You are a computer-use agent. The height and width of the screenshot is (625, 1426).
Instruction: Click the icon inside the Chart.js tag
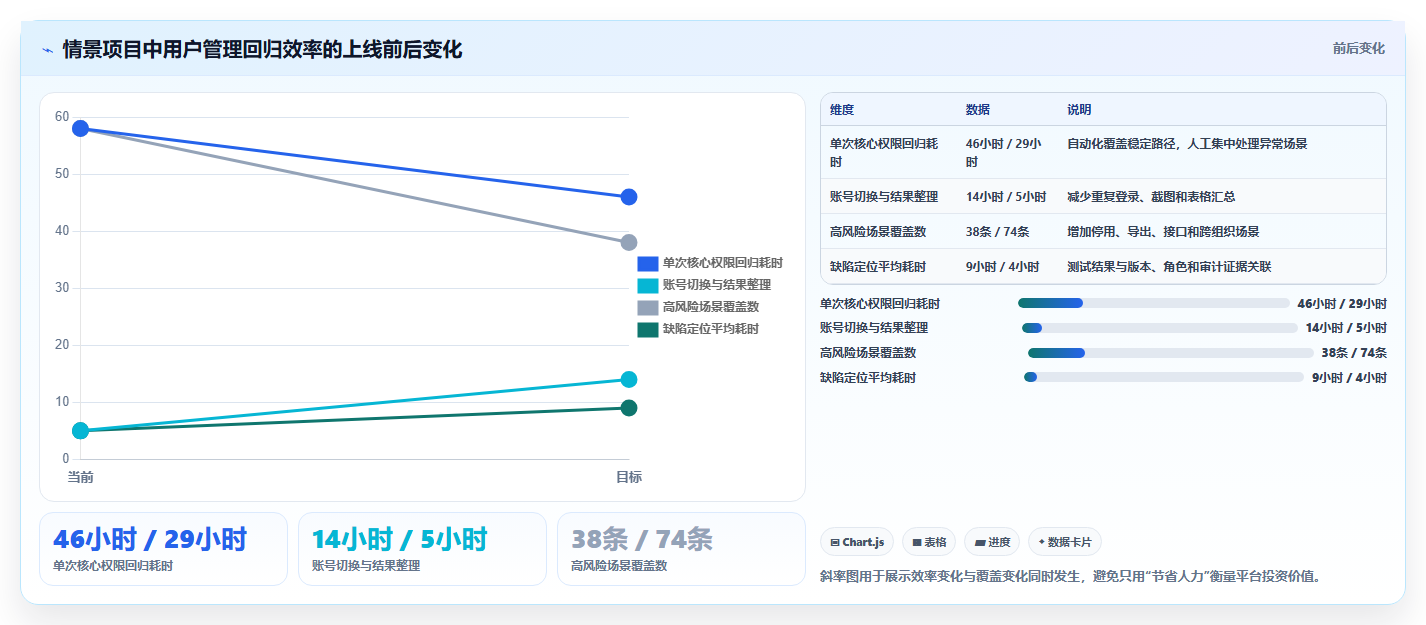835,543
